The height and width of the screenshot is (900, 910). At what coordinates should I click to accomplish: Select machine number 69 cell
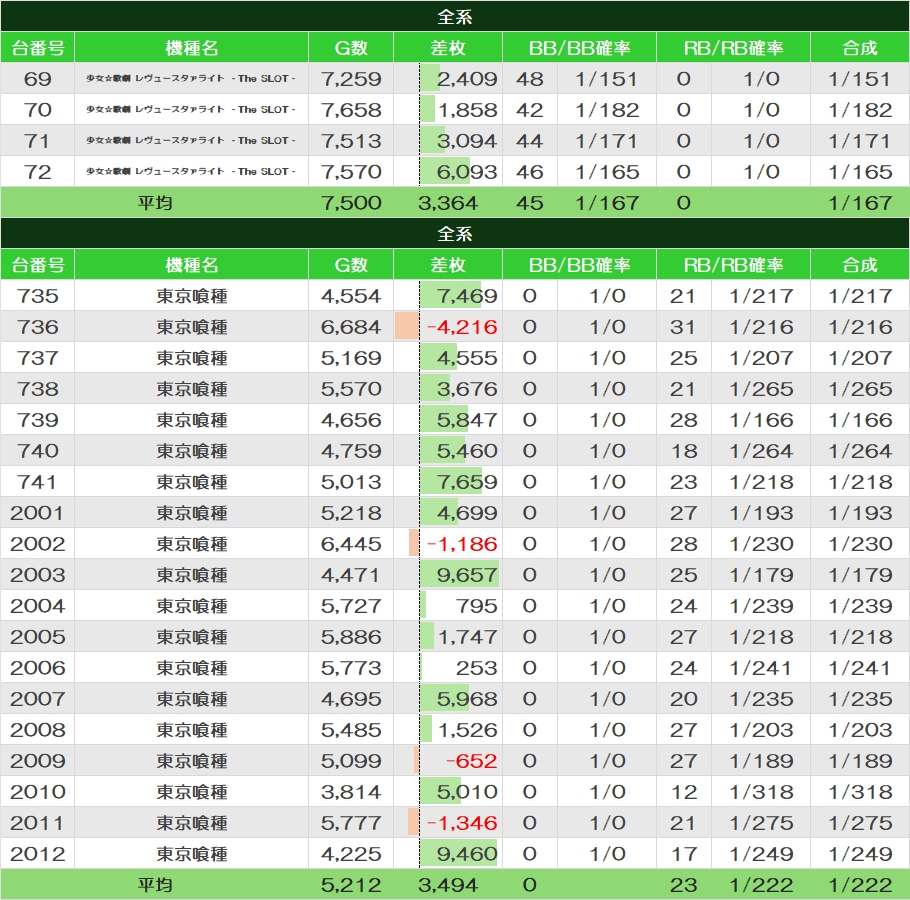pos(38,79)
